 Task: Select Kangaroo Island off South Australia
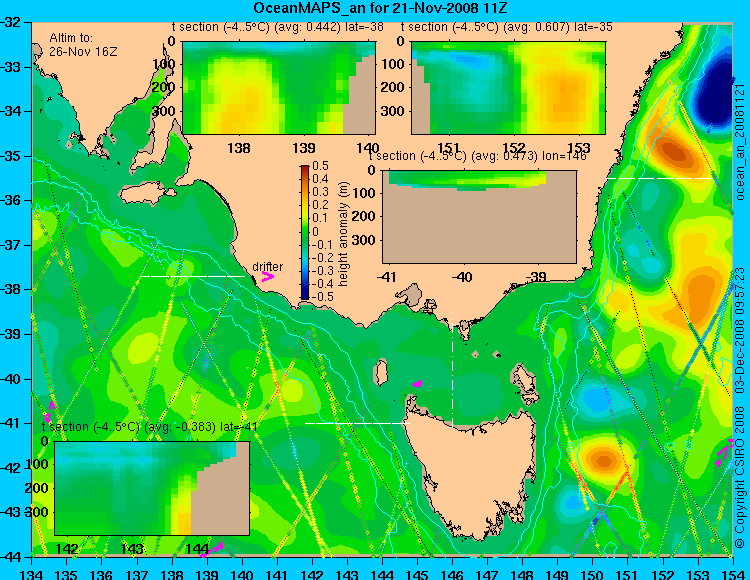point(147,195)
